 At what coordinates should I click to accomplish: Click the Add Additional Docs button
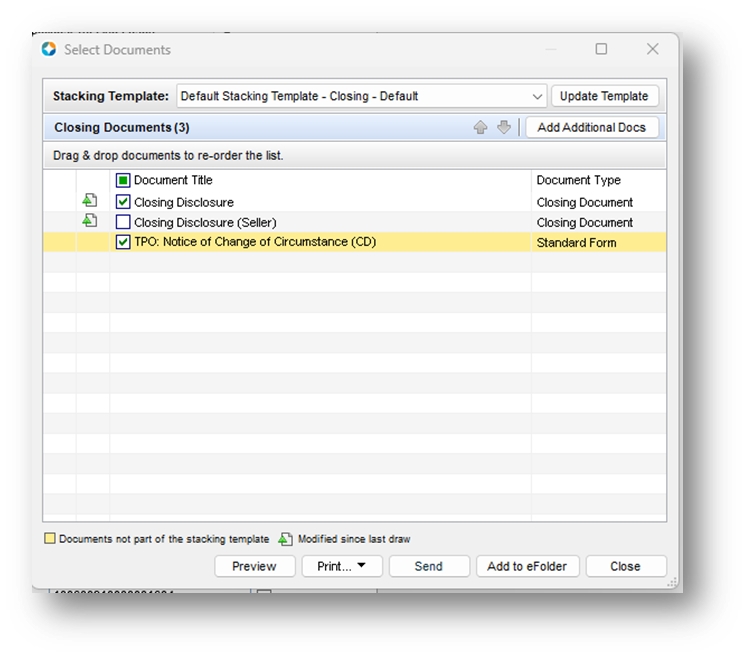(x=591, y=128)
